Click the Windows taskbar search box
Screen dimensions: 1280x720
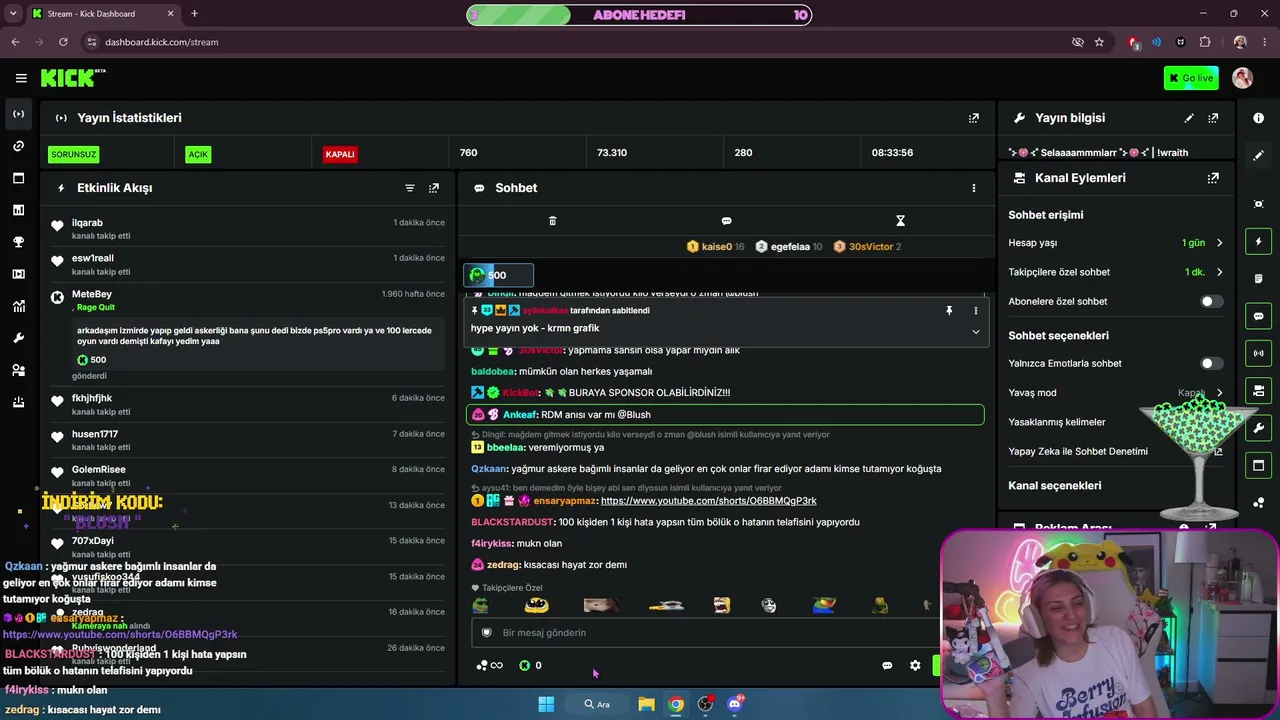pos(597,704)
